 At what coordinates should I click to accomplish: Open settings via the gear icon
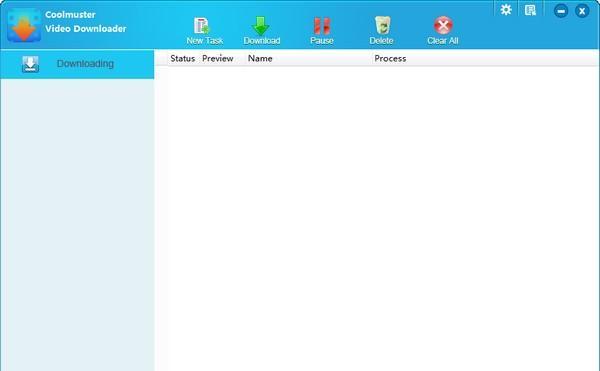(506, 10)
